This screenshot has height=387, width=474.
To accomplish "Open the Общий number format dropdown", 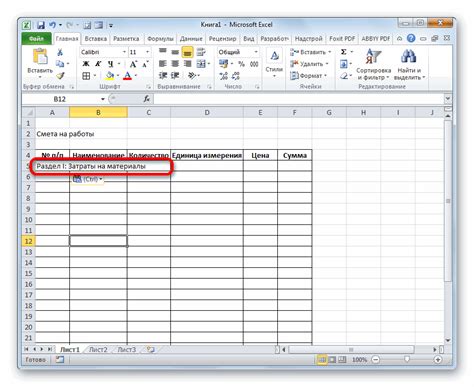I will click(x=256, y=52).
